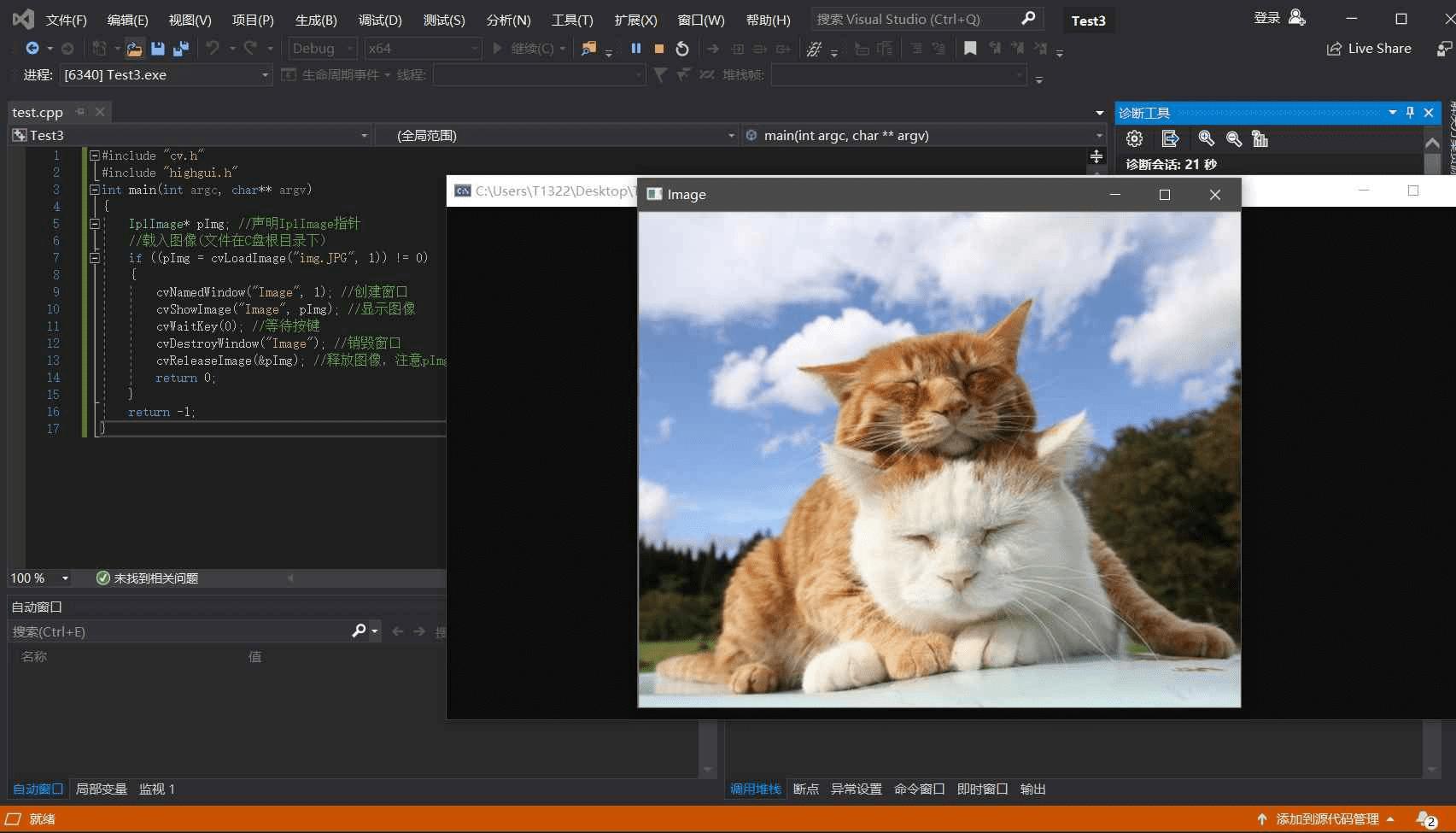Viewport: 1456px width, 833px height.
Task: Click the diagnostic tools output export icon
Action: point(1170,138)
